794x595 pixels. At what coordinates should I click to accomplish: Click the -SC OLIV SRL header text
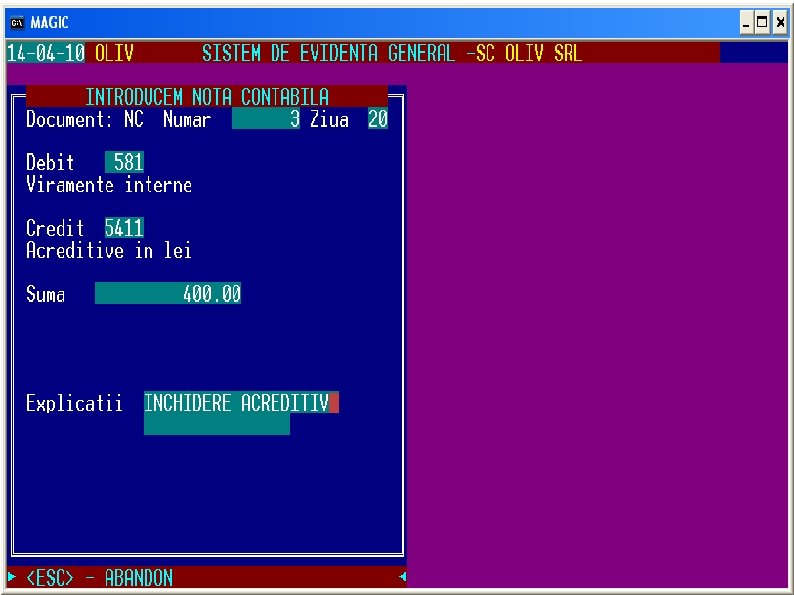[x=524, y=53]
